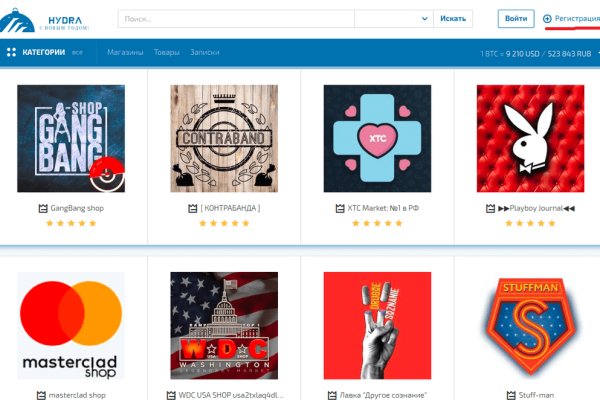Screen dimensions: 600x400
Task: Expand the search category dropdown chevron
Action: (424, 18)
